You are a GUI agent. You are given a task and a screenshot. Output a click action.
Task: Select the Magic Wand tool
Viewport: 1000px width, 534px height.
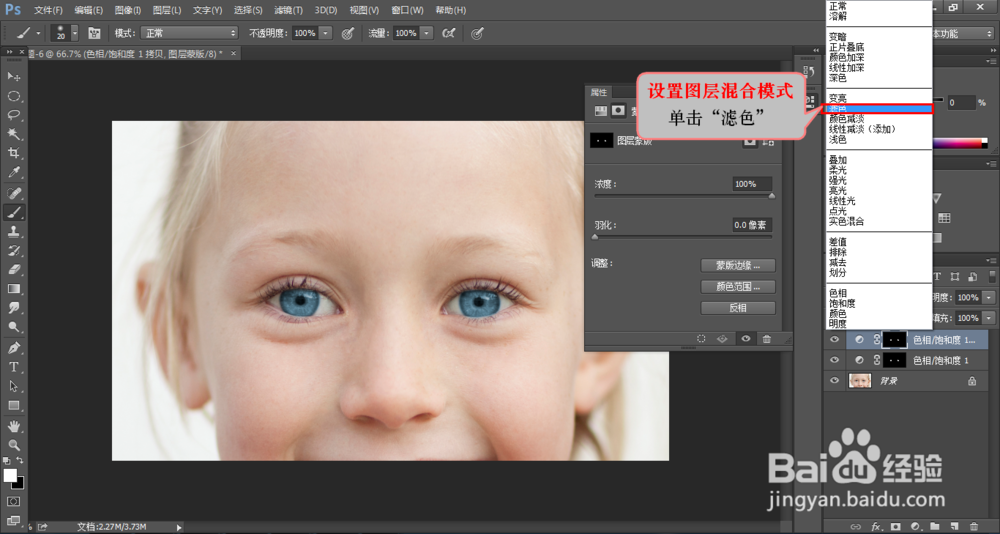[x=13, y=134]
